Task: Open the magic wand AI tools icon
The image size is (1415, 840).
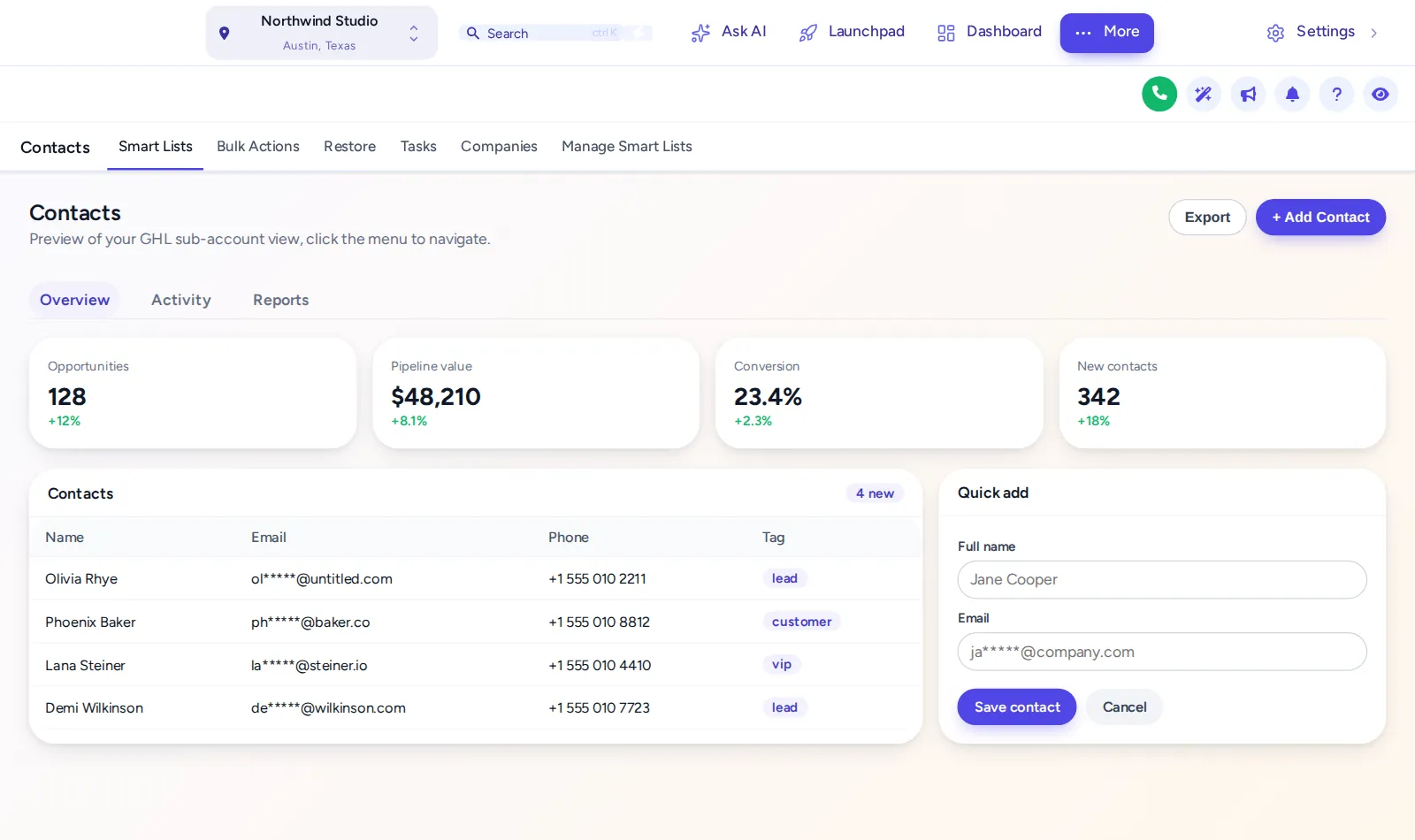Action: (x=1204, y=94)
